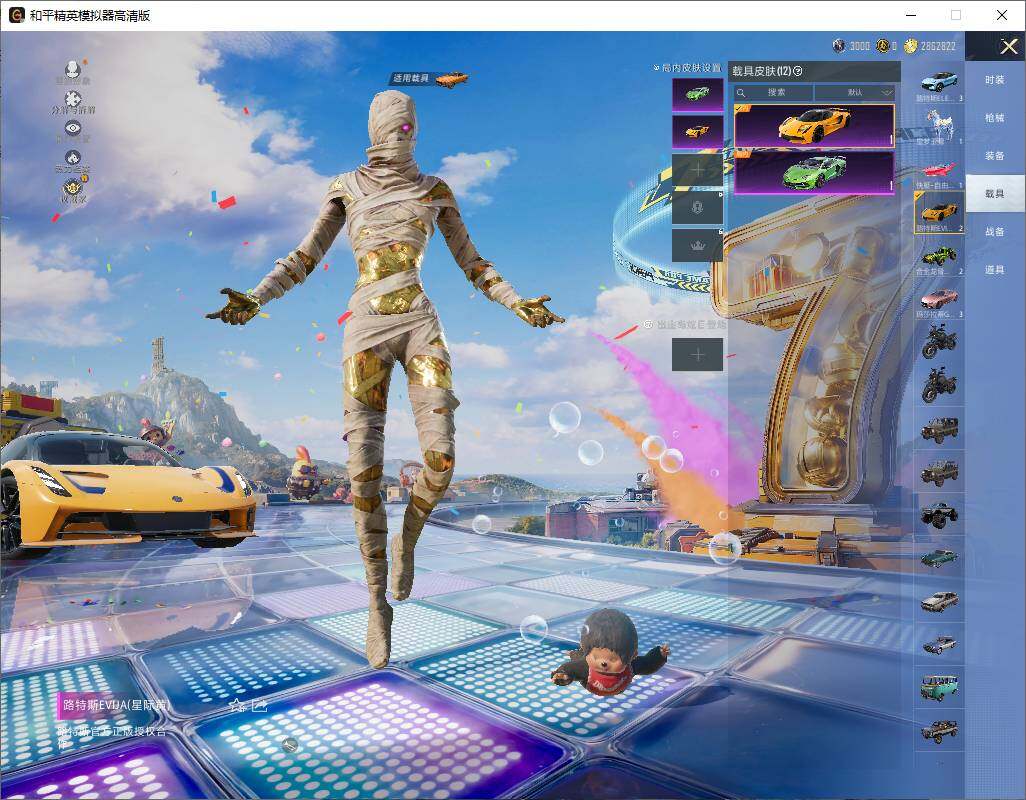Viewport: 1026px width, 800px height.
Task: Open the 分解与拆解 puzzle icon
Action: [x=73, y=99]
